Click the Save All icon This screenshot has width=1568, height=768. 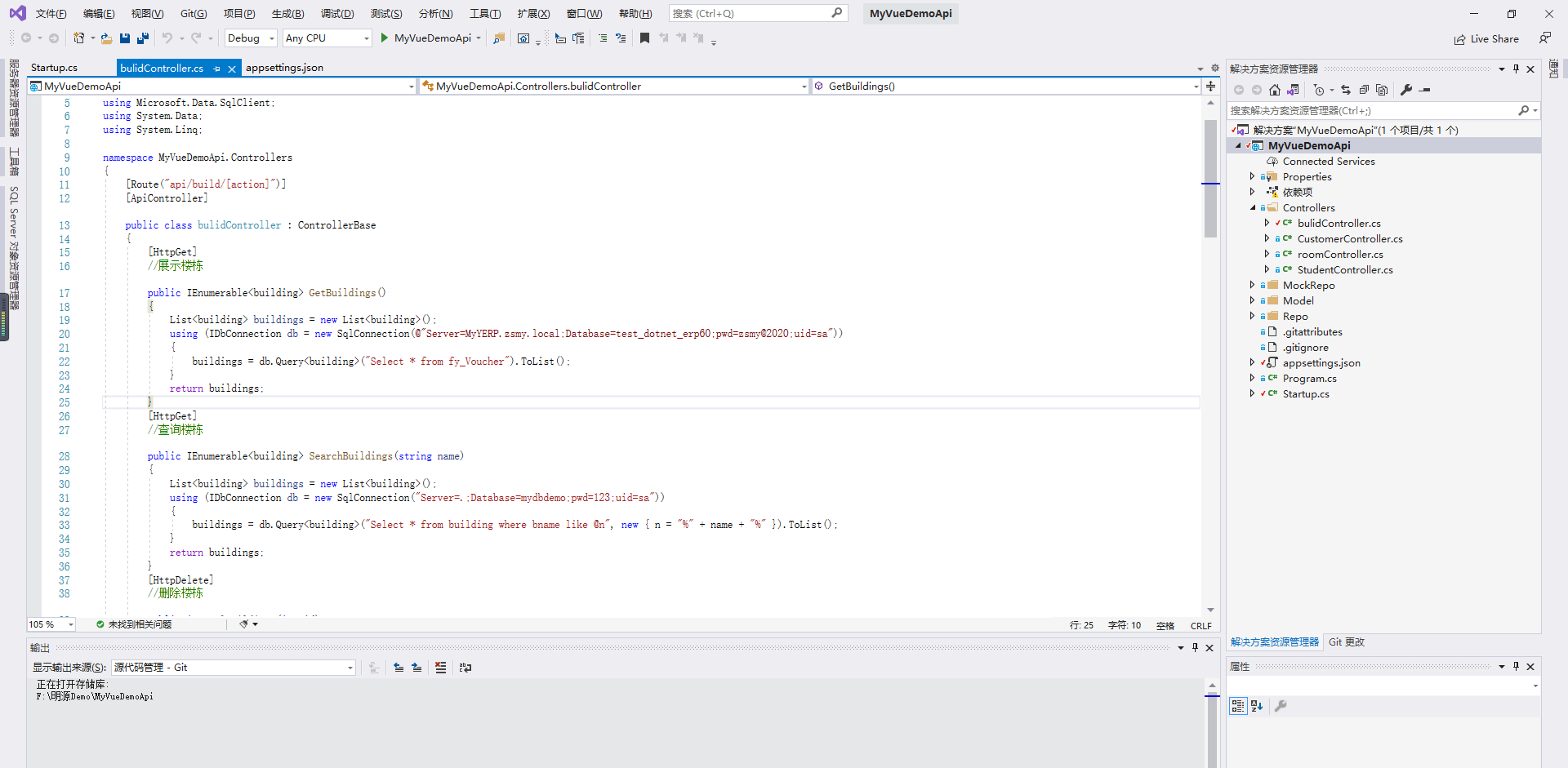pos(143,38)
